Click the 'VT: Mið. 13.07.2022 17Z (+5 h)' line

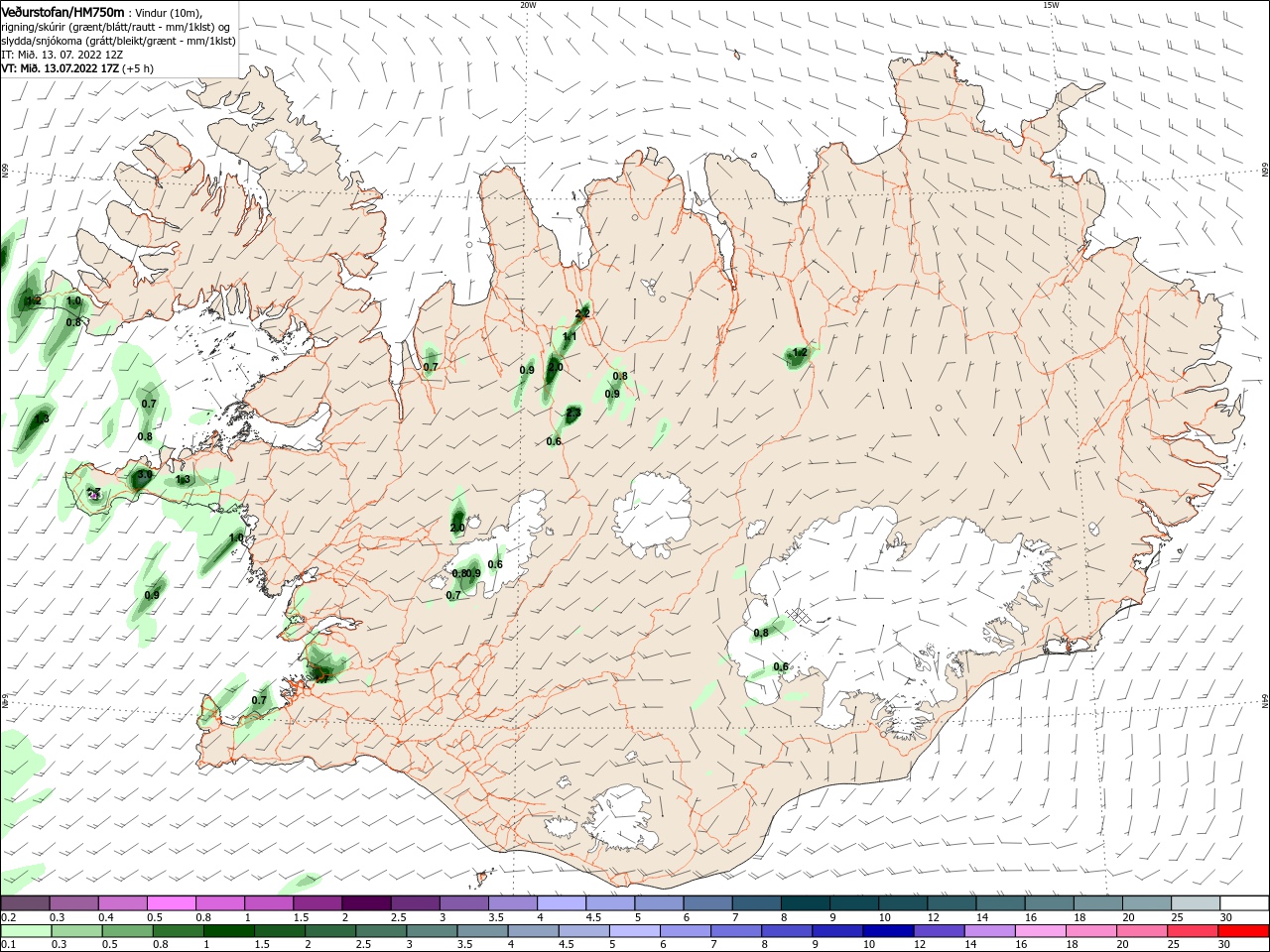(77, 68)
